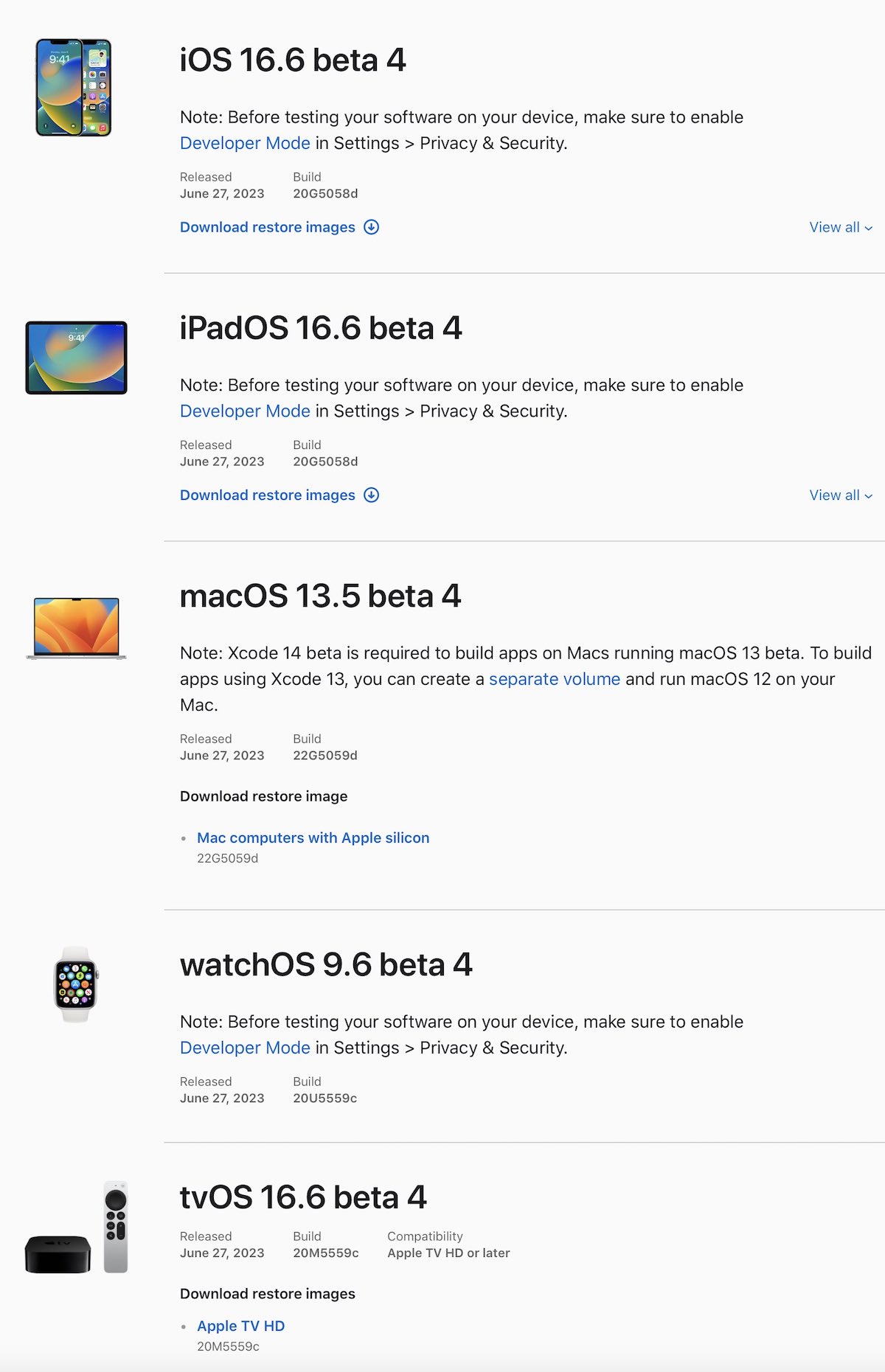
Task: Click the download arrow icon beside iPadOS restore images
Action: click(373, 495)
